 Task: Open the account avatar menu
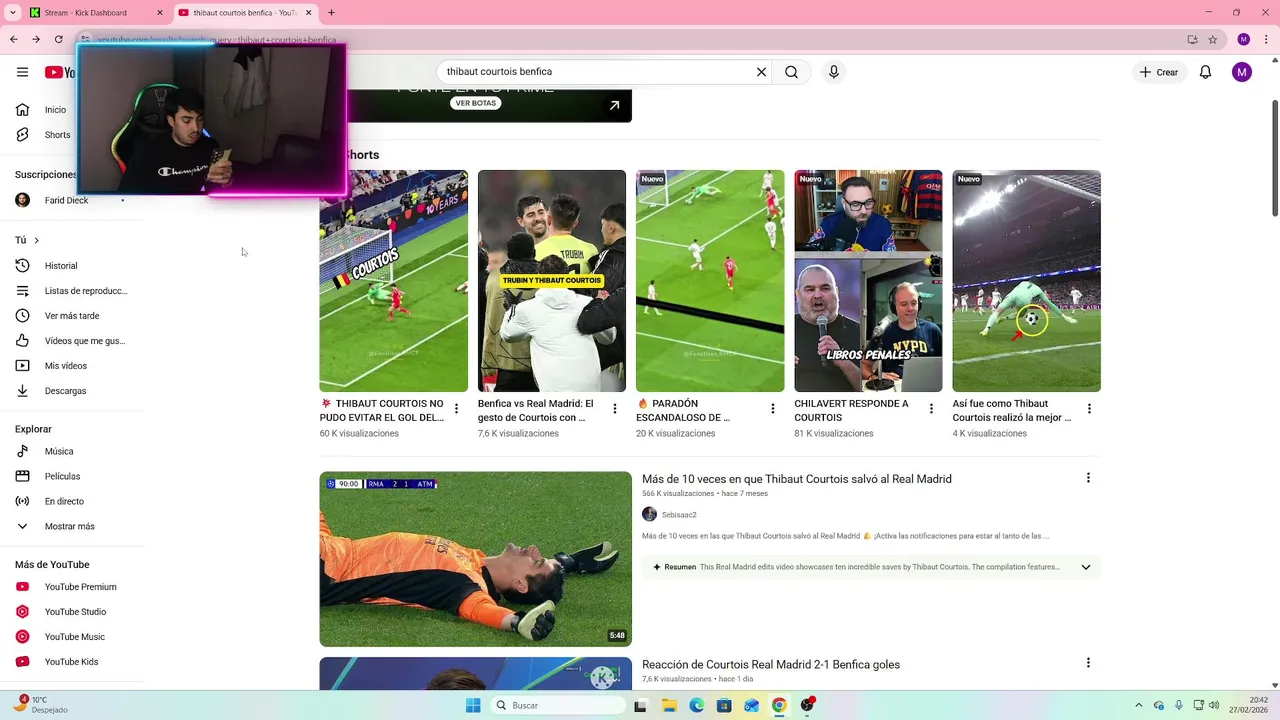[x=1242, y=72]
